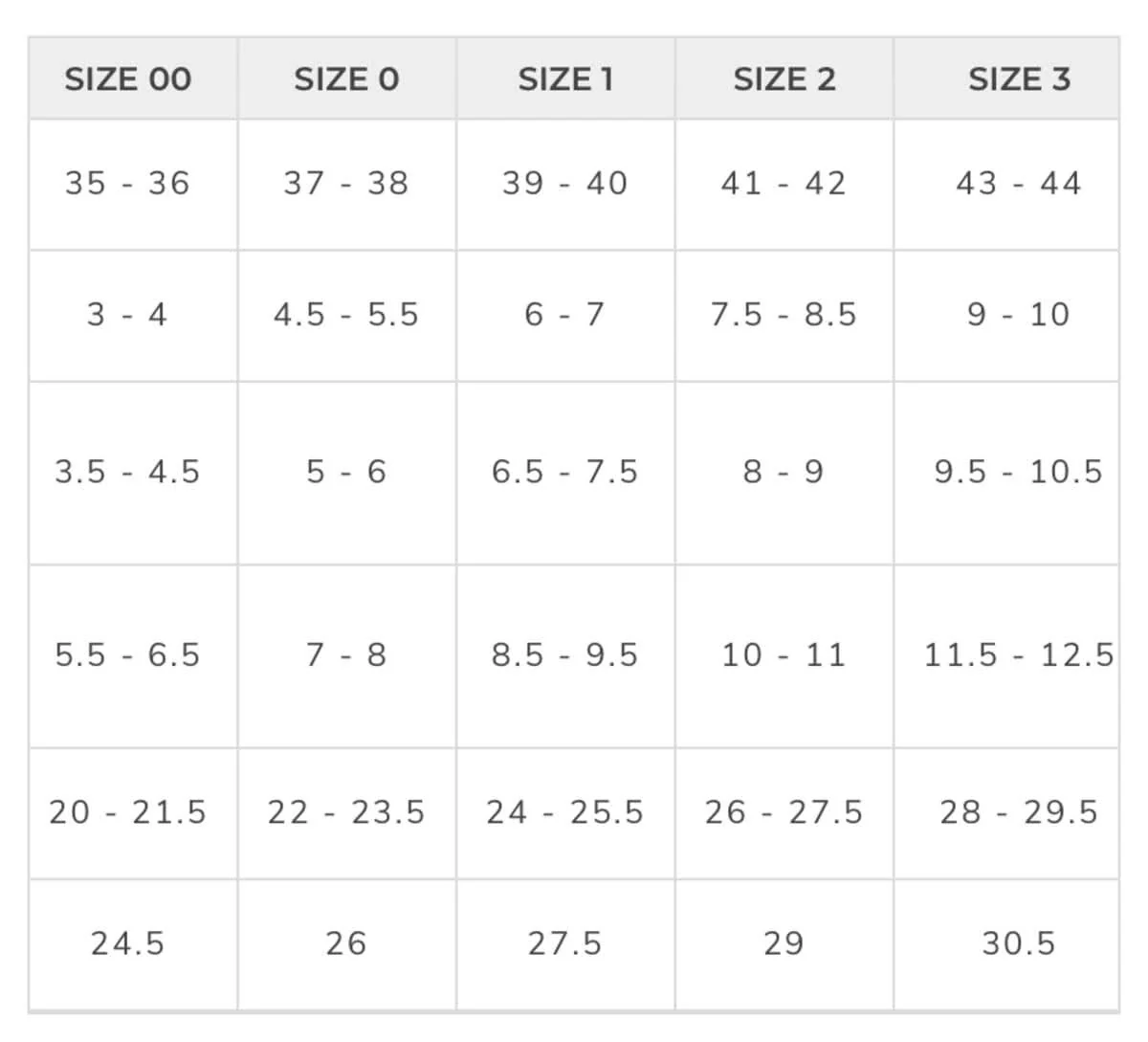The image size is (1148, 1042).
Task: Select the 24 - 25.5 cell
Action: [565, 812]
